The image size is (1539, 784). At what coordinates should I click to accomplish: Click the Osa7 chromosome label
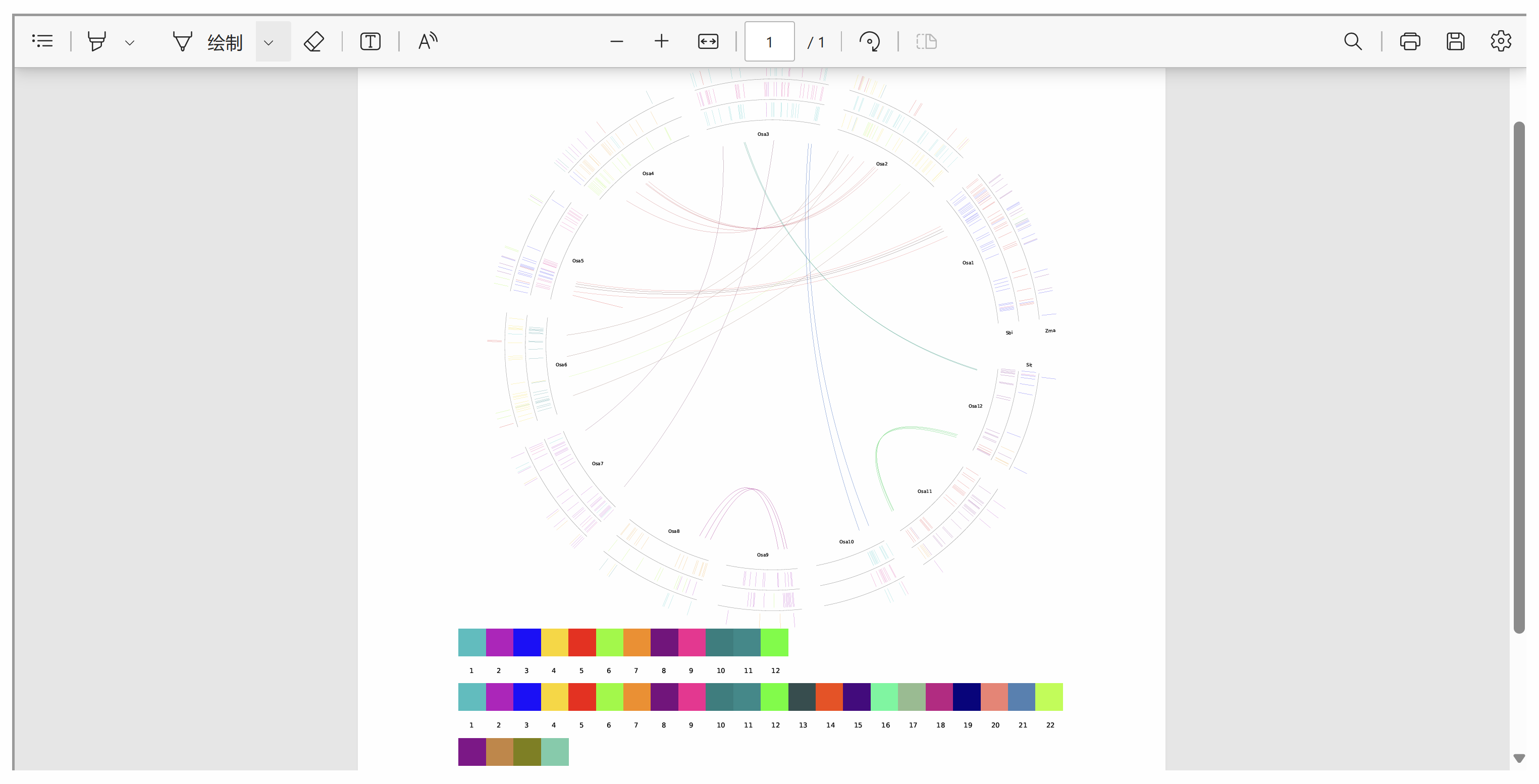point(598,464)
